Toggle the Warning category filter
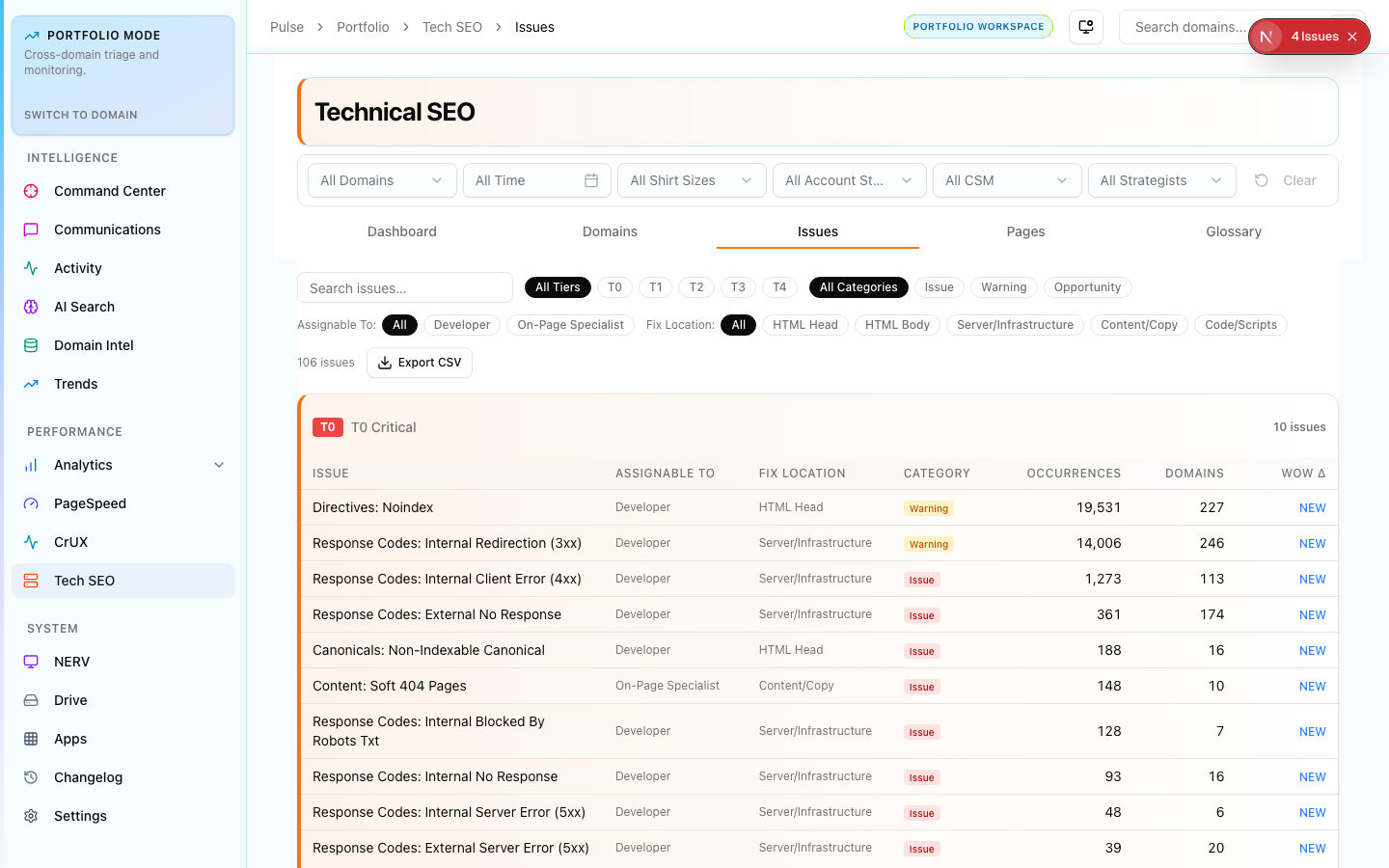This screenshot has height=868, width=1389. point(1003,287)
